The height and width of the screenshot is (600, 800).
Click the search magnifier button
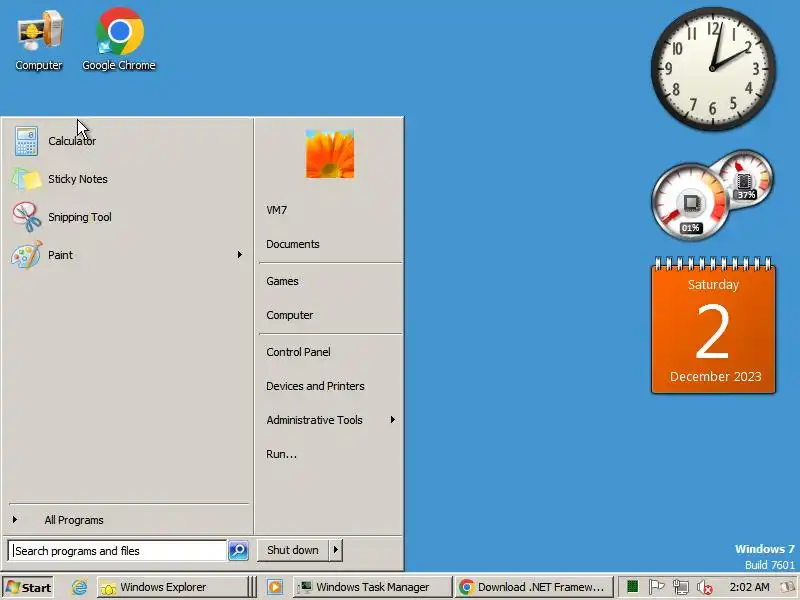[x=238, y=551]
